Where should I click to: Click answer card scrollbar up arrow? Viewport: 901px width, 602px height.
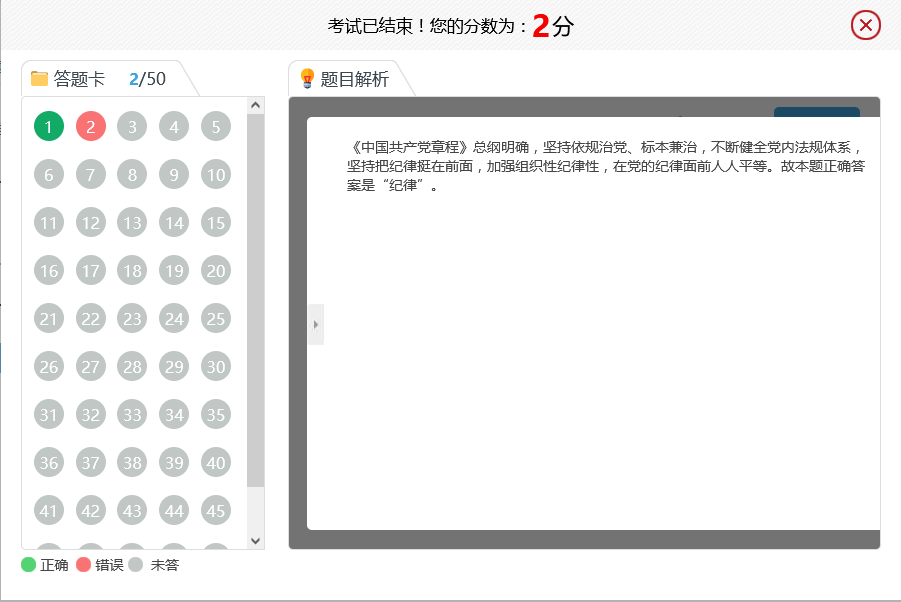click(x=256, y=105)
